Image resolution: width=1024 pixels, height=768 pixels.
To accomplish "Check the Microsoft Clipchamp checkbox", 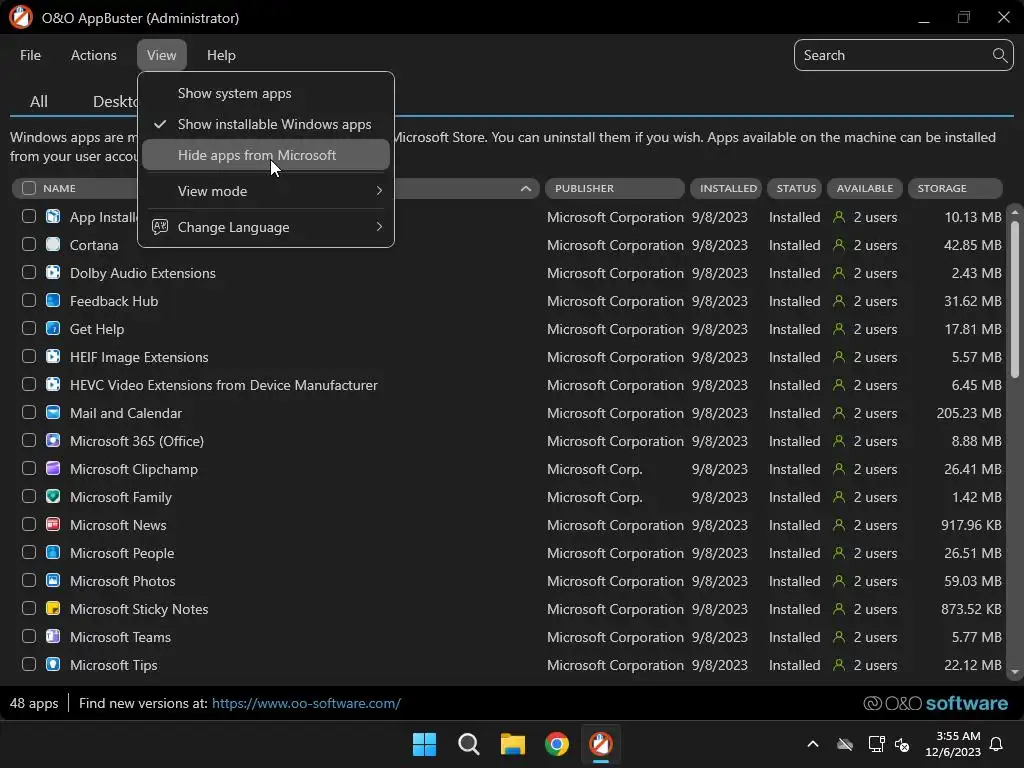I will [x=29, y=468].
